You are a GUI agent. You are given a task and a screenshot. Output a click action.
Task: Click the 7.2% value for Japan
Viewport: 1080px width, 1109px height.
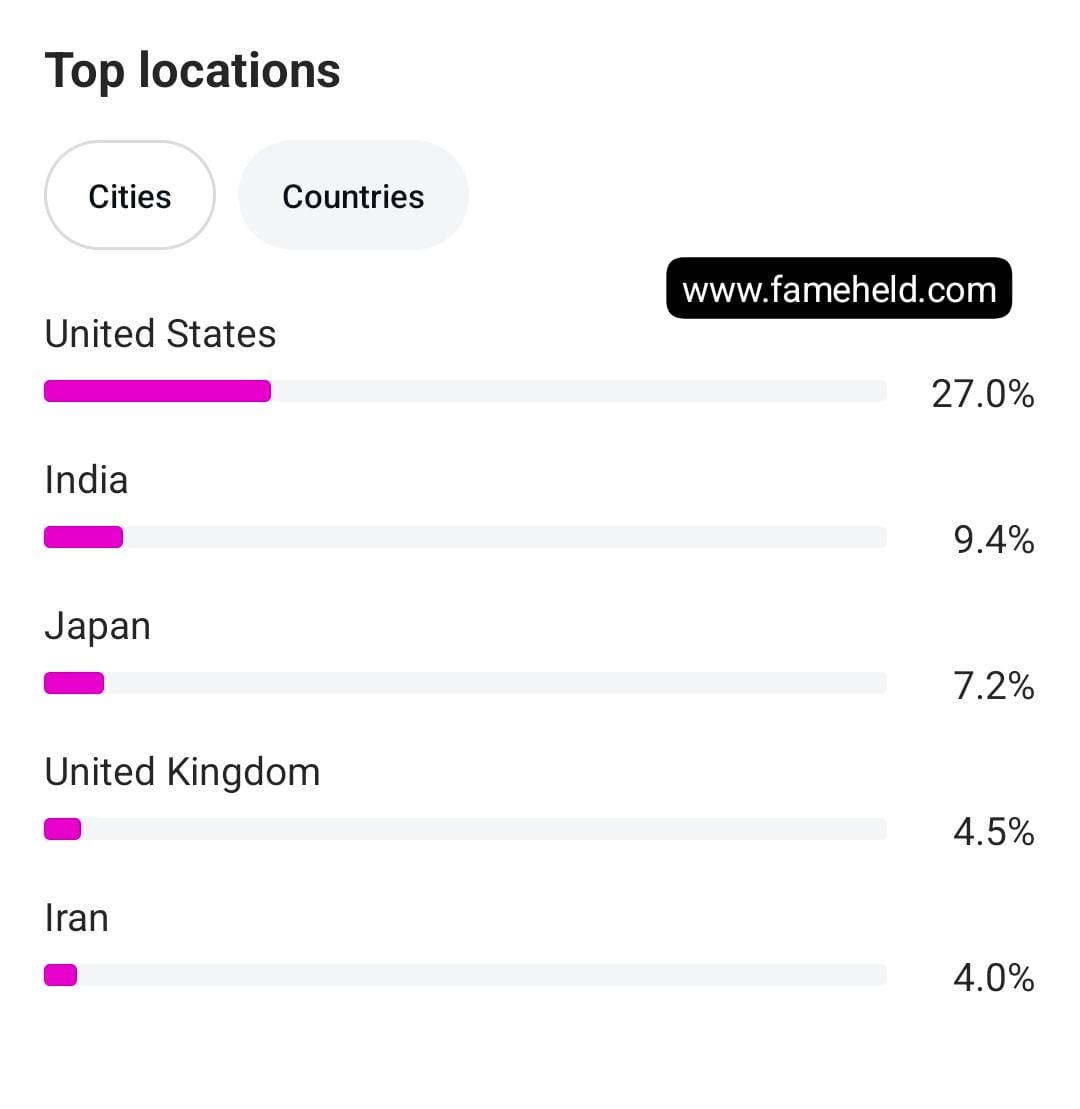pyautogui.click(x=993, y=687)
